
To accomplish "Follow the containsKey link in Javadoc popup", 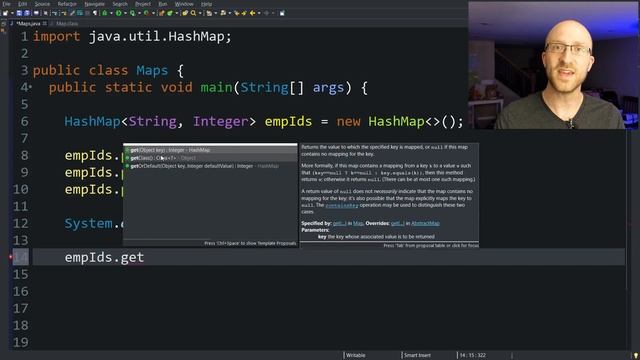I will point(342,205).
